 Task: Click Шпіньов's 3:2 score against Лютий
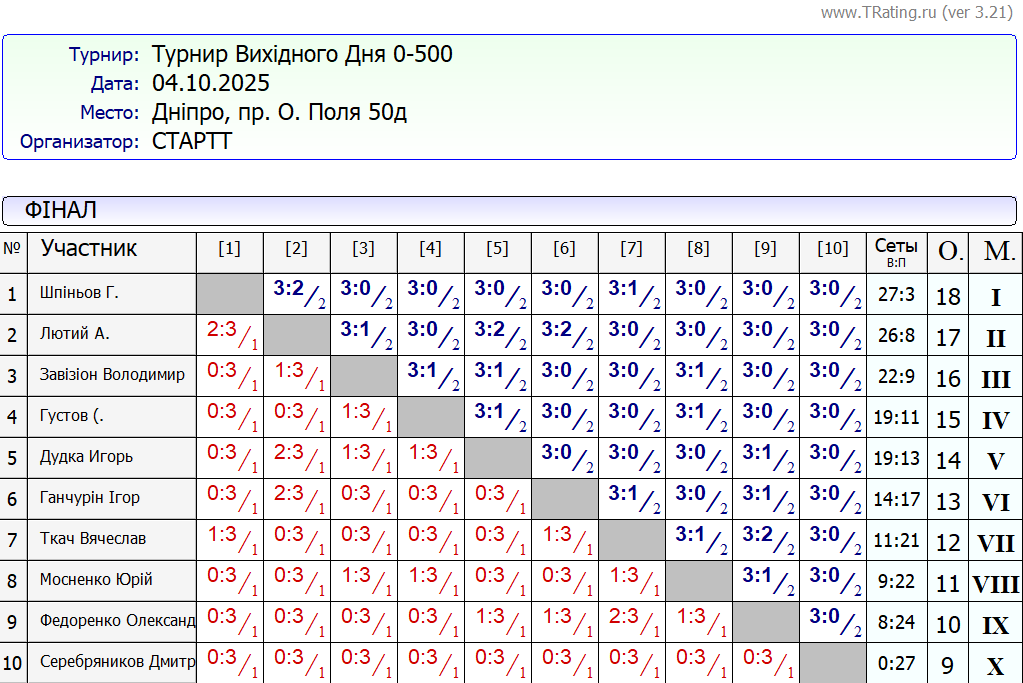[x=289, y=289]
